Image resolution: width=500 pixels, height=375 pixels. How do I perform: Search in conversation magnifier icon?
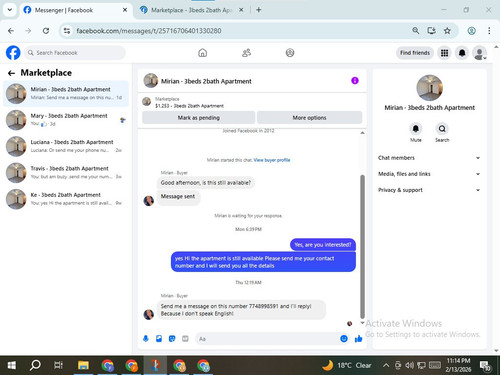[x=442, y=129]
